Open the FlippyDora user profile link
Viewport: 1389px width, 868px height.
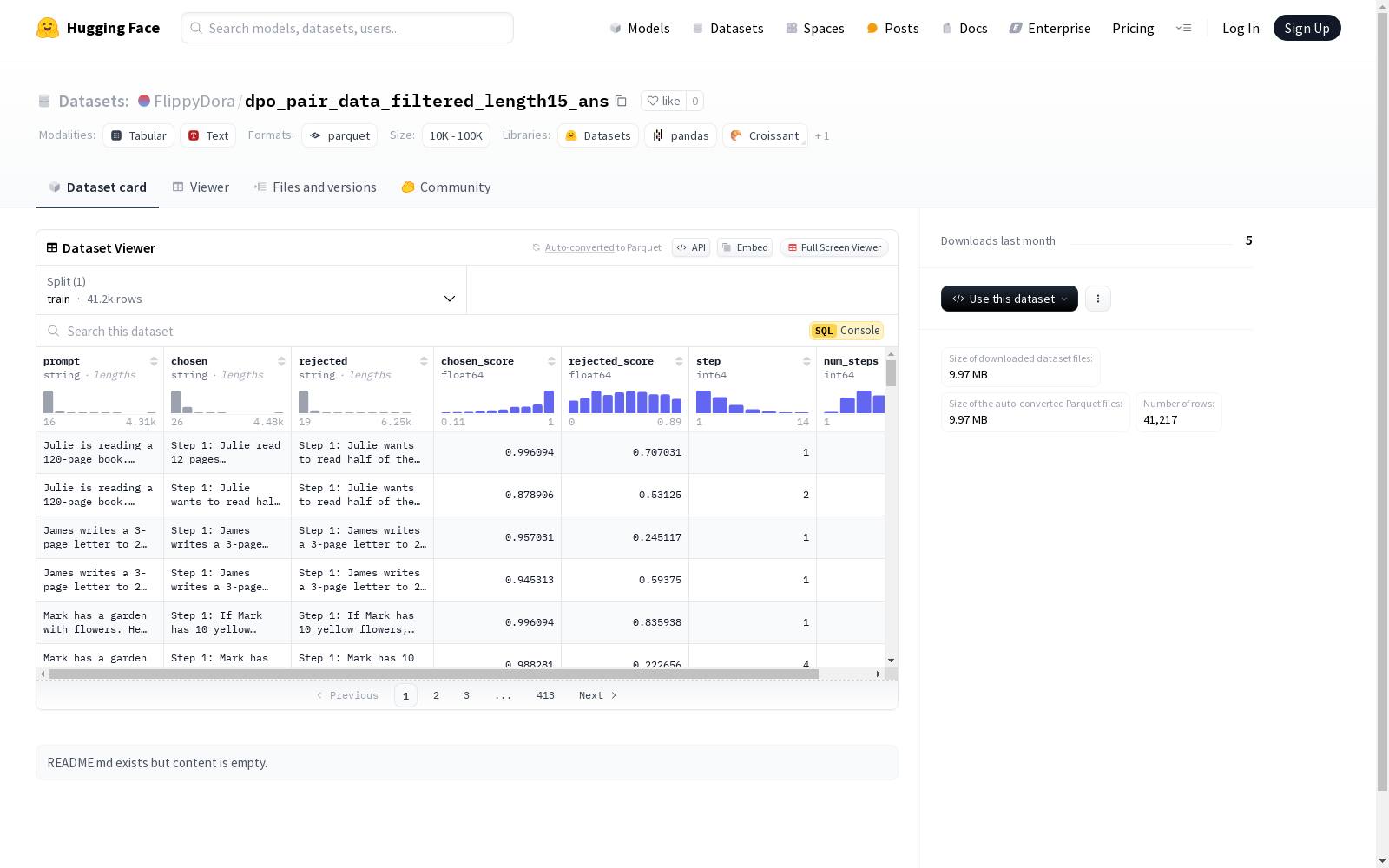[194, 101]
